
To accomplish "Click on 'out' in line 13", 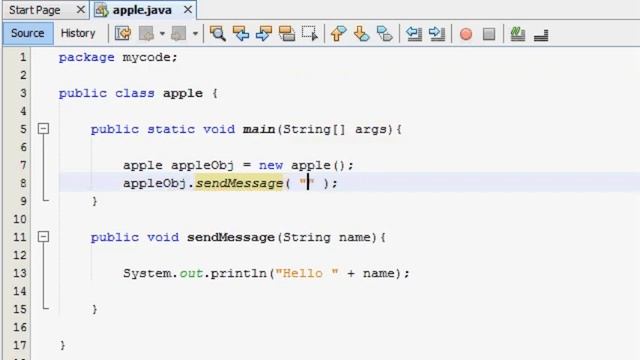I will tap(191, 273).
